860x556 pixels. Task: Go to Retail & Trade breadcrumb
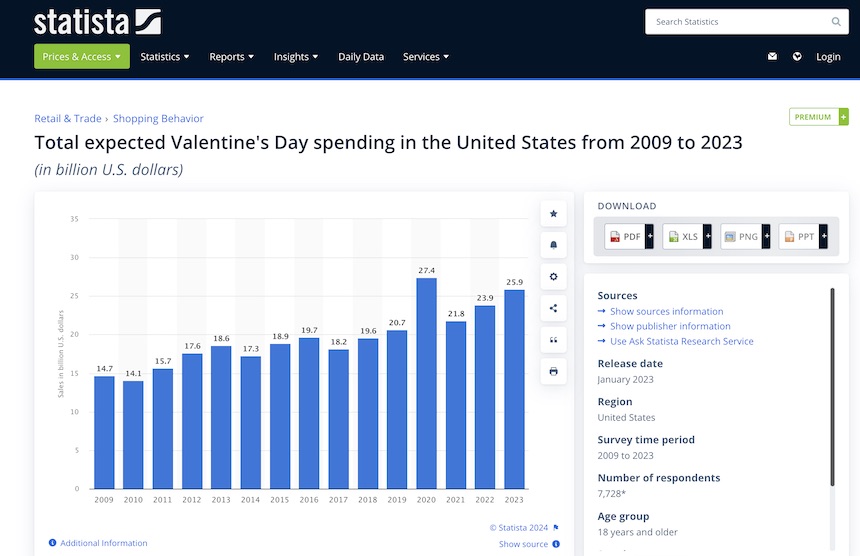(67, 118)
